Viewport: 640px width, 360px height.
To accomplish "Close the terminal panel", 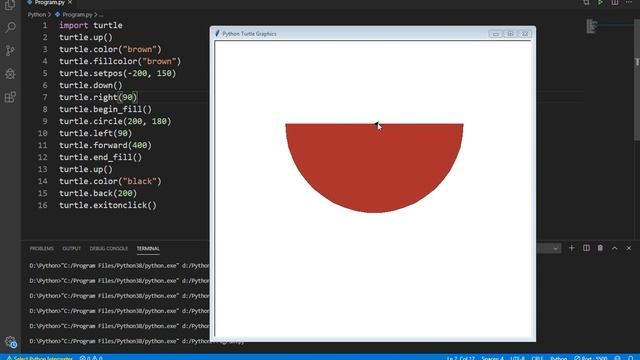I will (x=629, y=248).
